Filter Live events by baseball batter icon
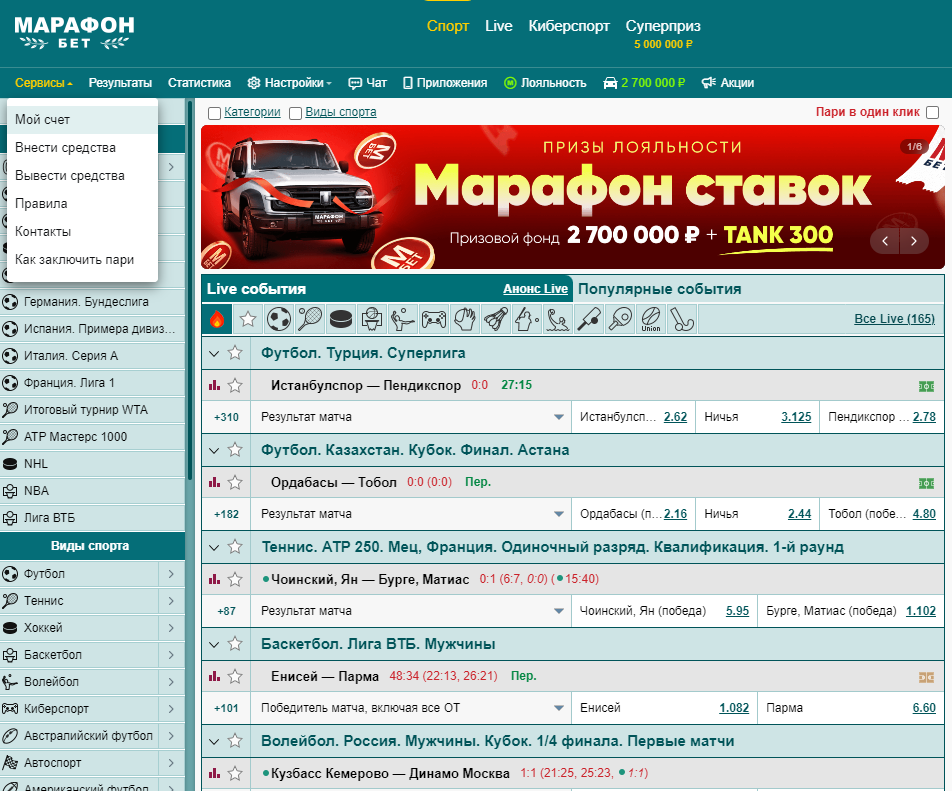Screen dimensions: 952x791 pyautogui.click(x=526, y=319)
